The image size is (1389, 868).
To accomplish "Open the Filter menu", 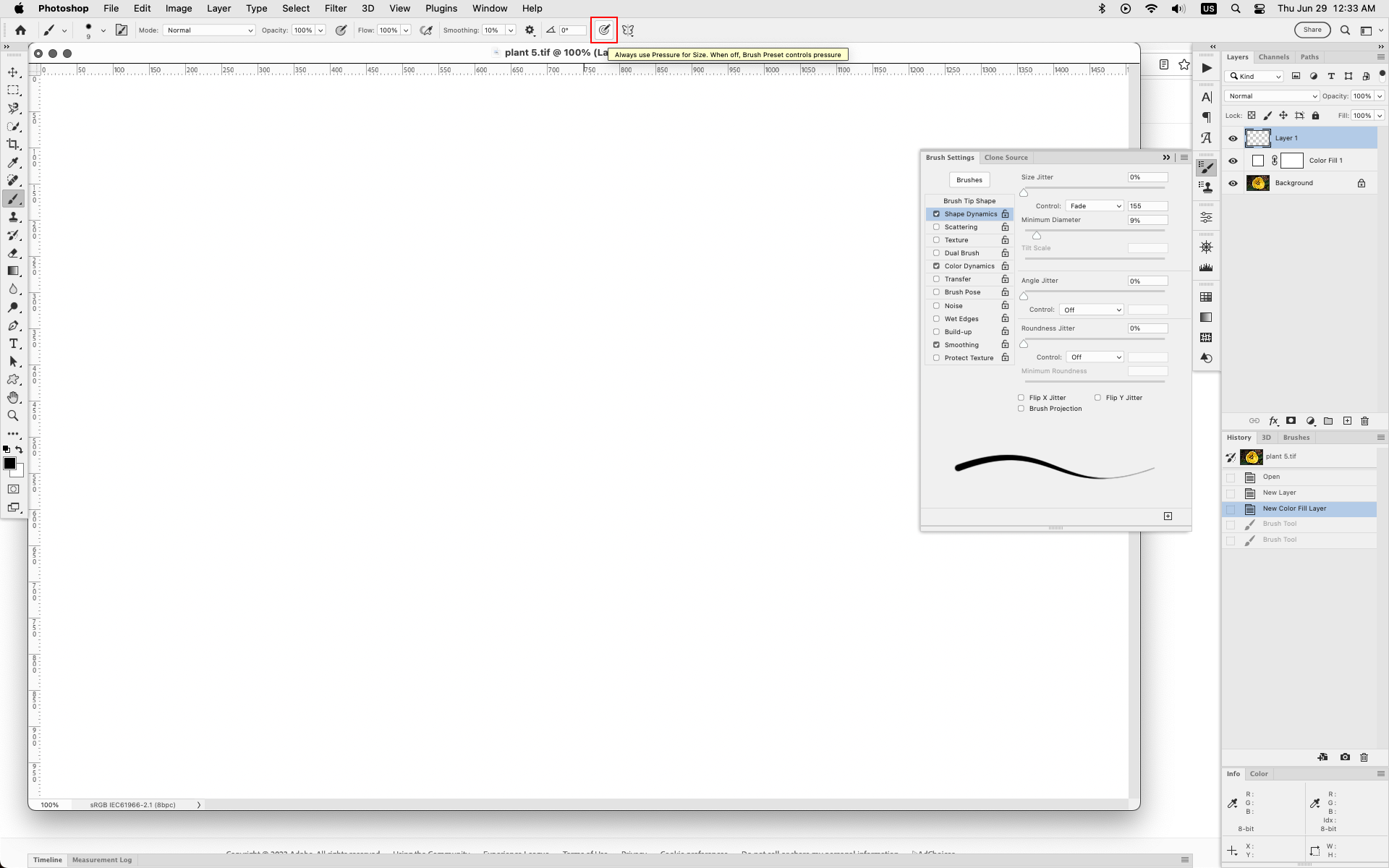I will coord(335,8).
